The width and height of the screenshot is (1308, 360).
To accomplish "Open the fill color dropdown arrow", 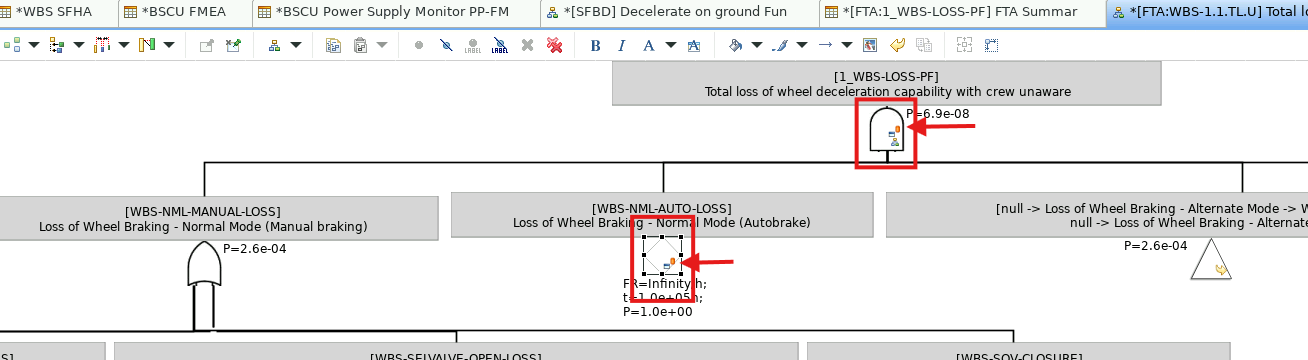I will [x=757, y=45].
